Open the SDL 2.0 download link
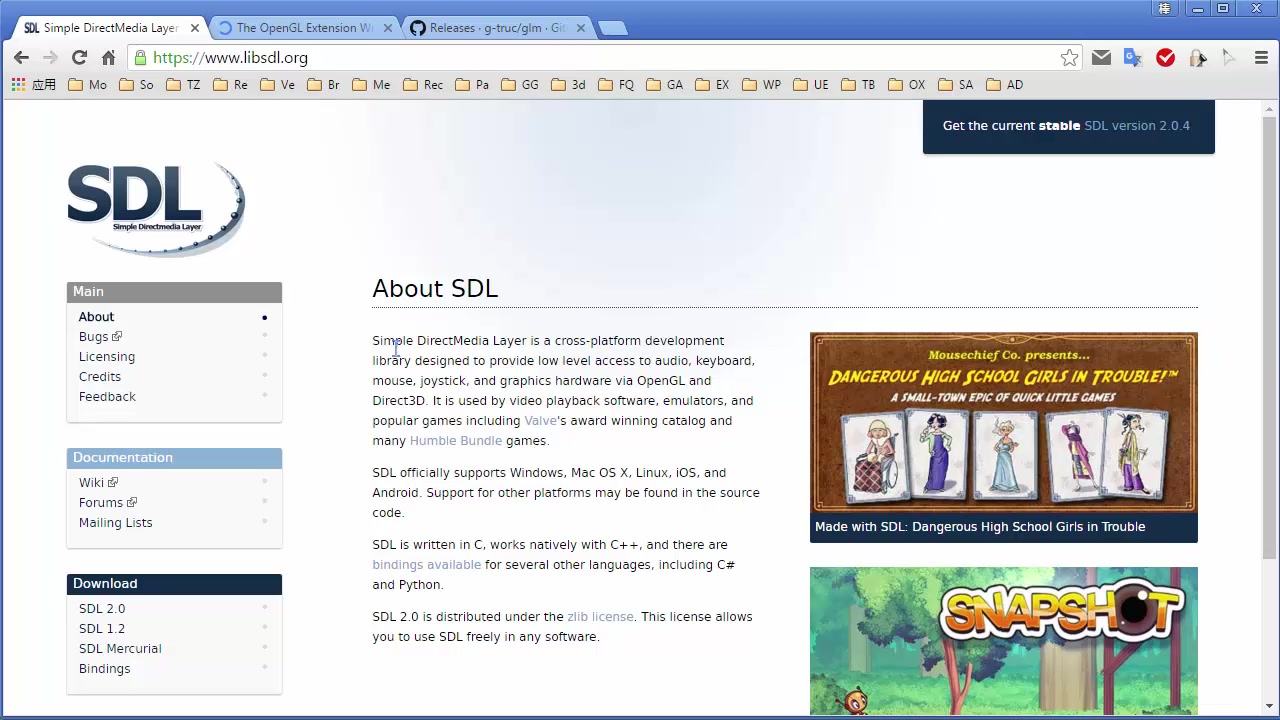This screenshot has width=1280, height=720. tap(102, 609)
